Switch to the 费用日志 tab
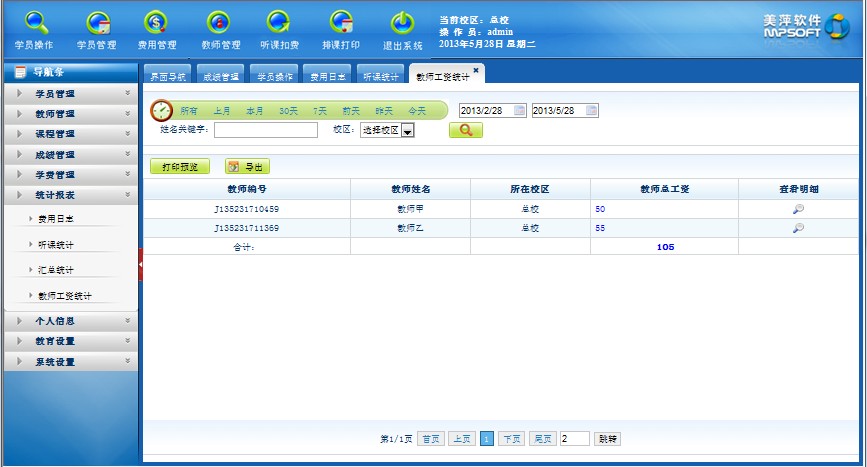Image resolution: width=867 pixels, height=467 pixels. pos(327,76)
